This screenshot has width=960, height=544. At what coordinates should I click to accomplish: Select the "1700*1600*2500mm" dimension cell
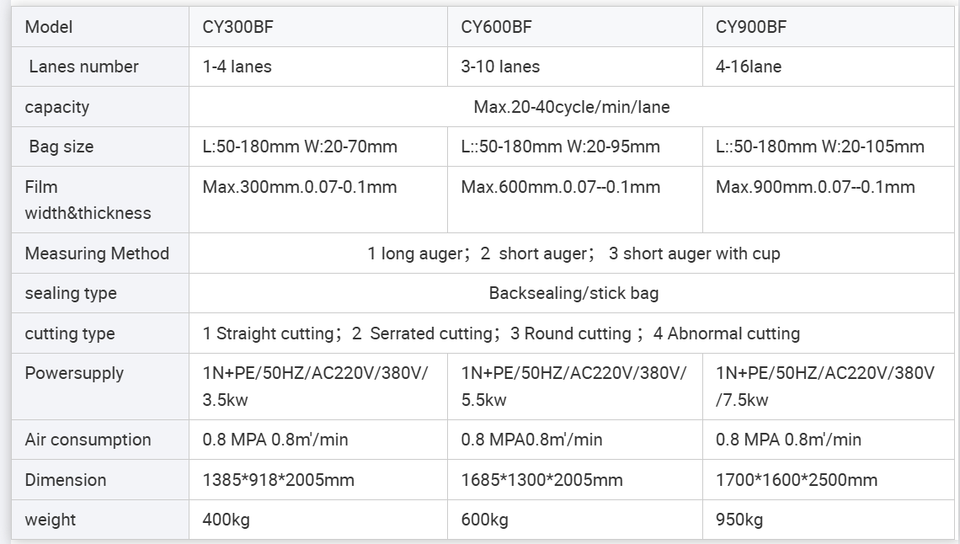coord(796,480)
